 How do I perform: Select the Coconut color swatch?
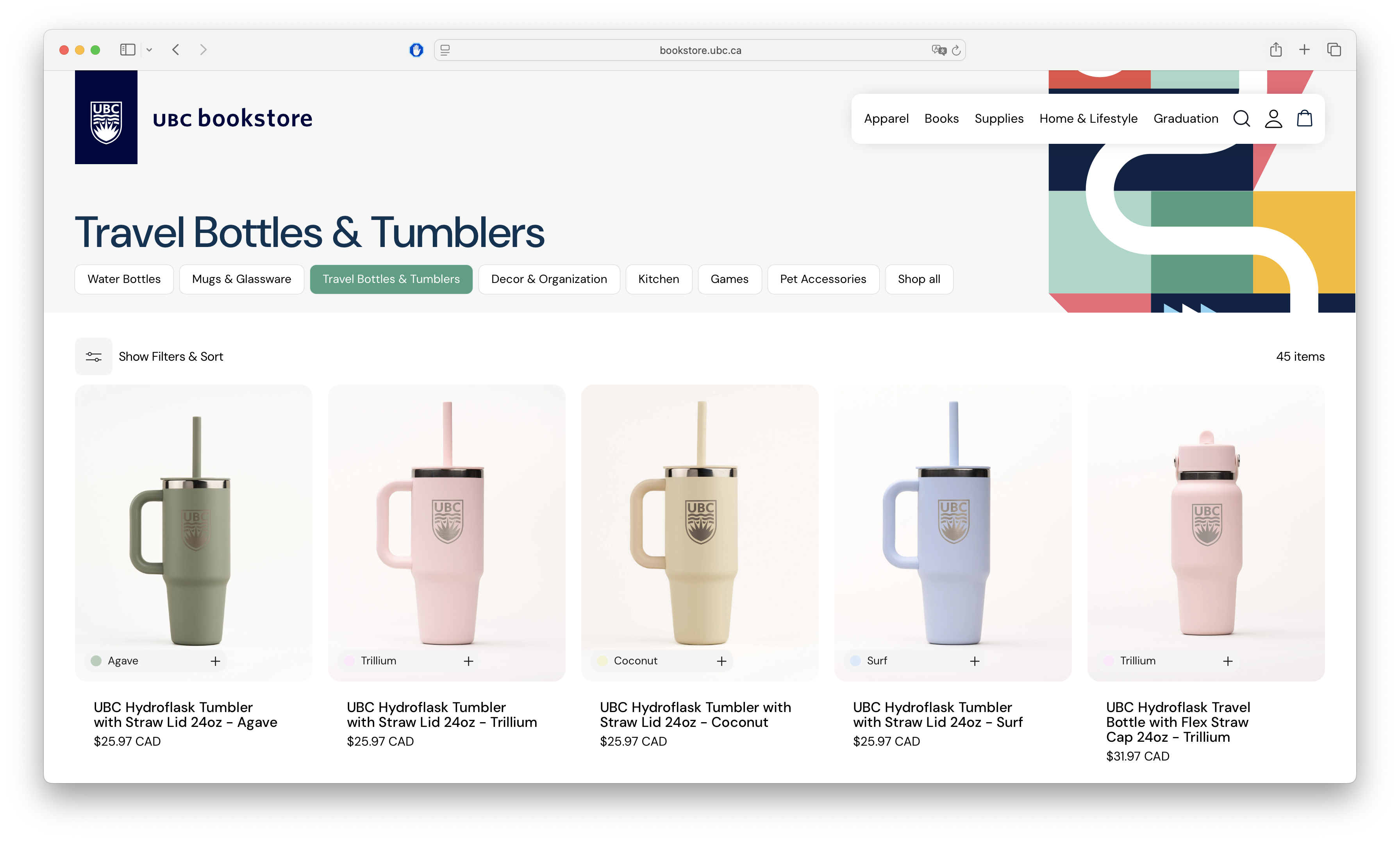click(602, 661)
